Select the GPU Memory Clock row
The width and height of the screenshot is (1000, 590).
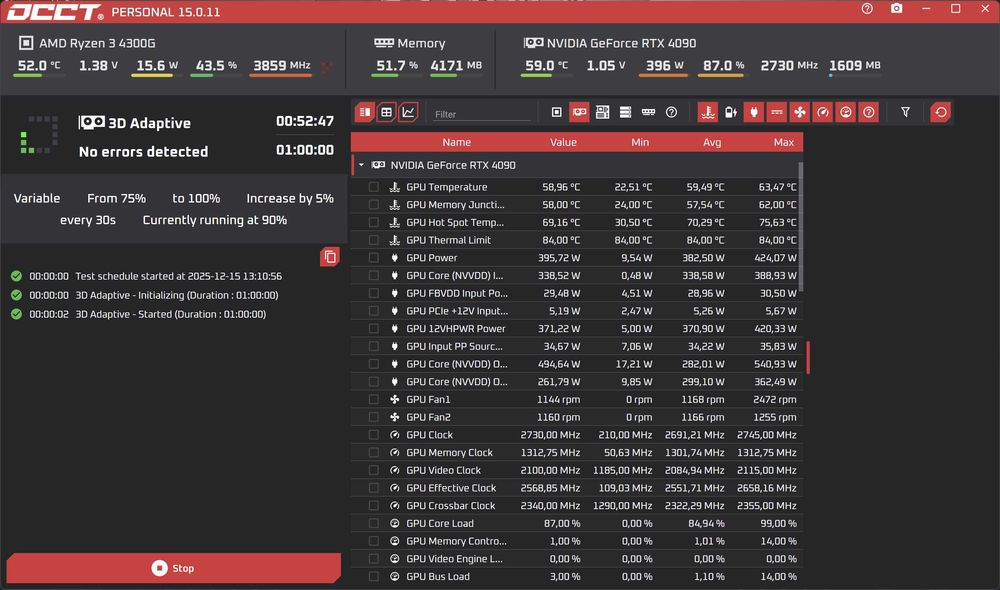tap(577, 452)
